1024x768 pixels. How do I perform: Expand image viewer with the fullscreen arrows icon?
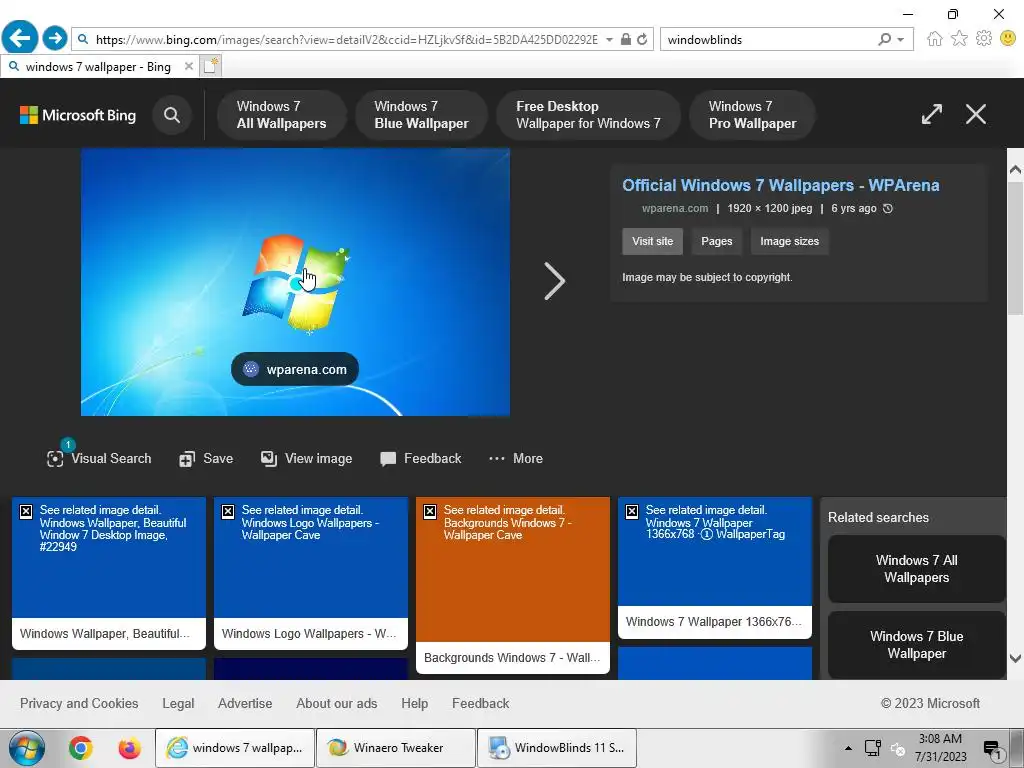click(932, 114)
